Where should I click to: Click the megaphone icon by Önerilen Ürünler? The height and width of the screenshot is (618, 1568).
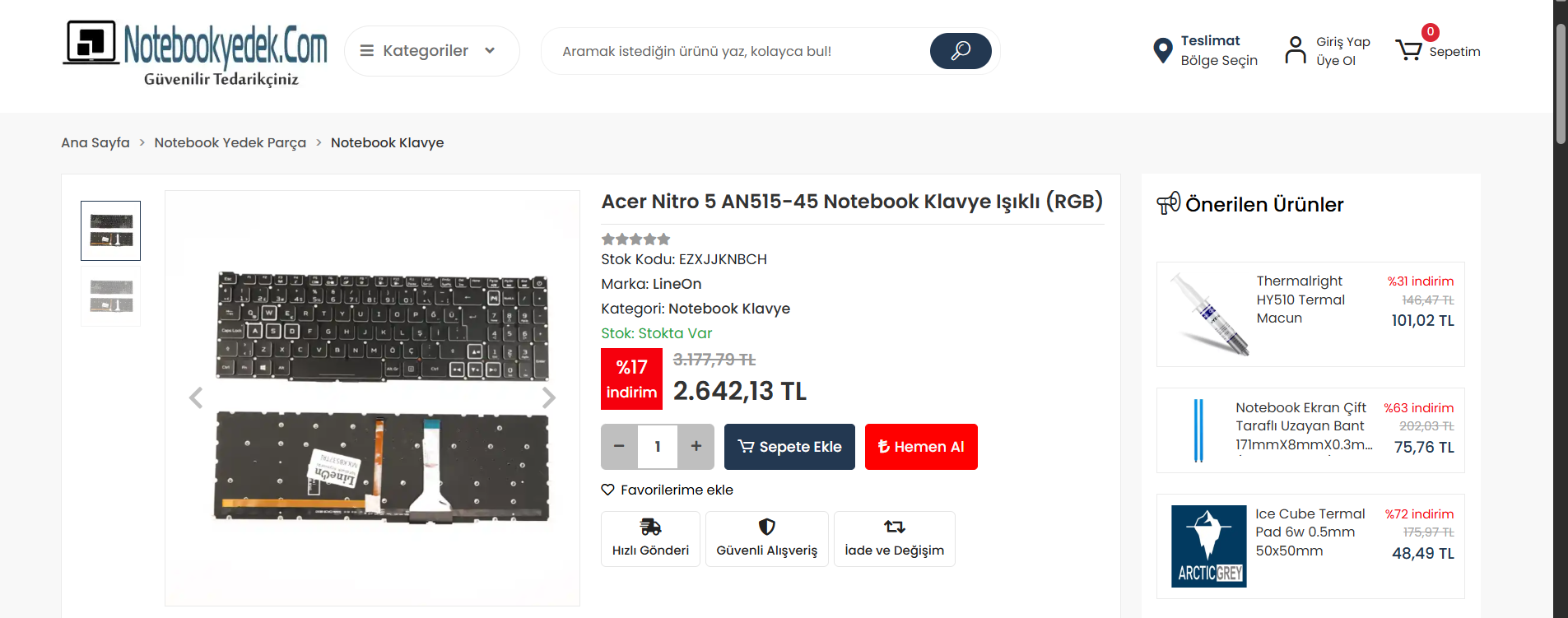coord(1168,202)
